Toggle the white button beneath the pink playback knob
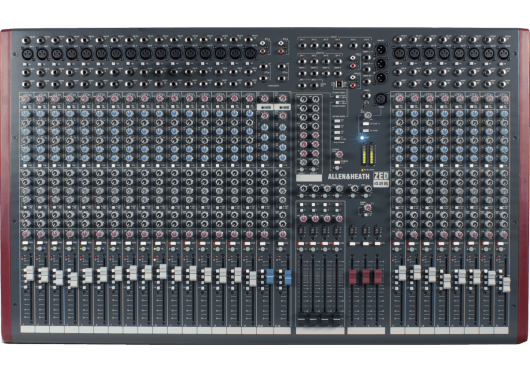This screenshot has height=371, width=530. point(337,163)
